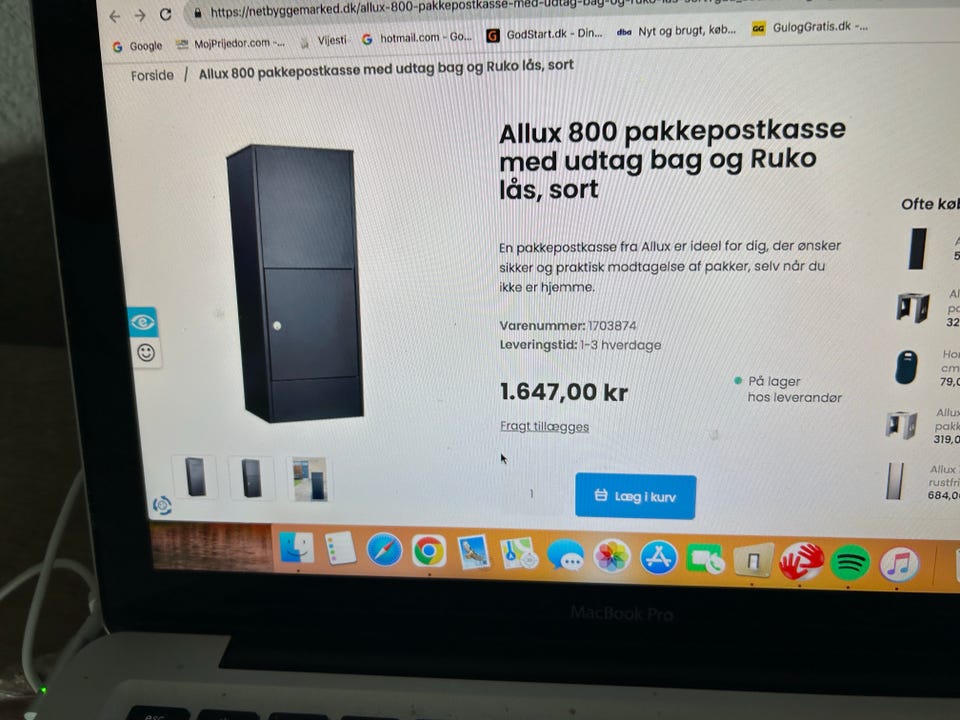Go to Forside breadcrumb link
This screenshot has width=960, height=720.
coord(152,75)
